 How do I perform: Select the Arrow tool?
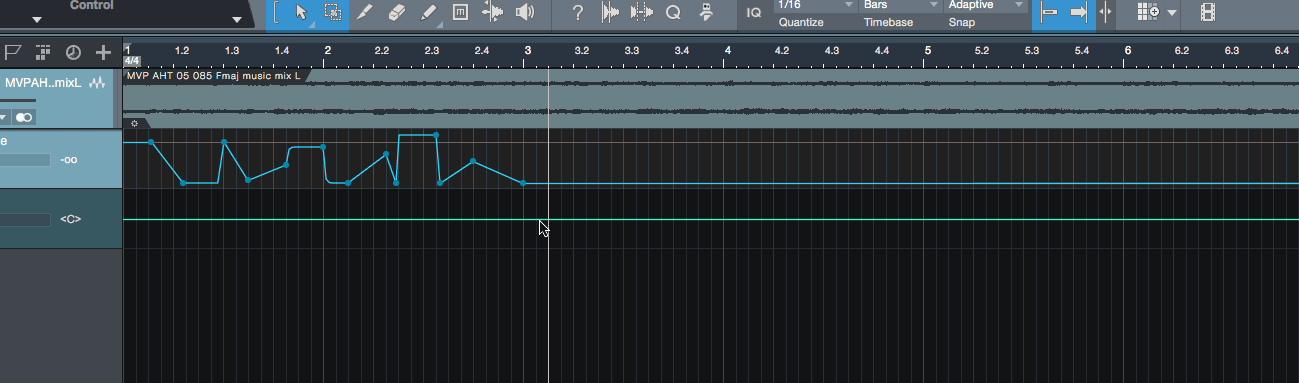click(302, 13)
